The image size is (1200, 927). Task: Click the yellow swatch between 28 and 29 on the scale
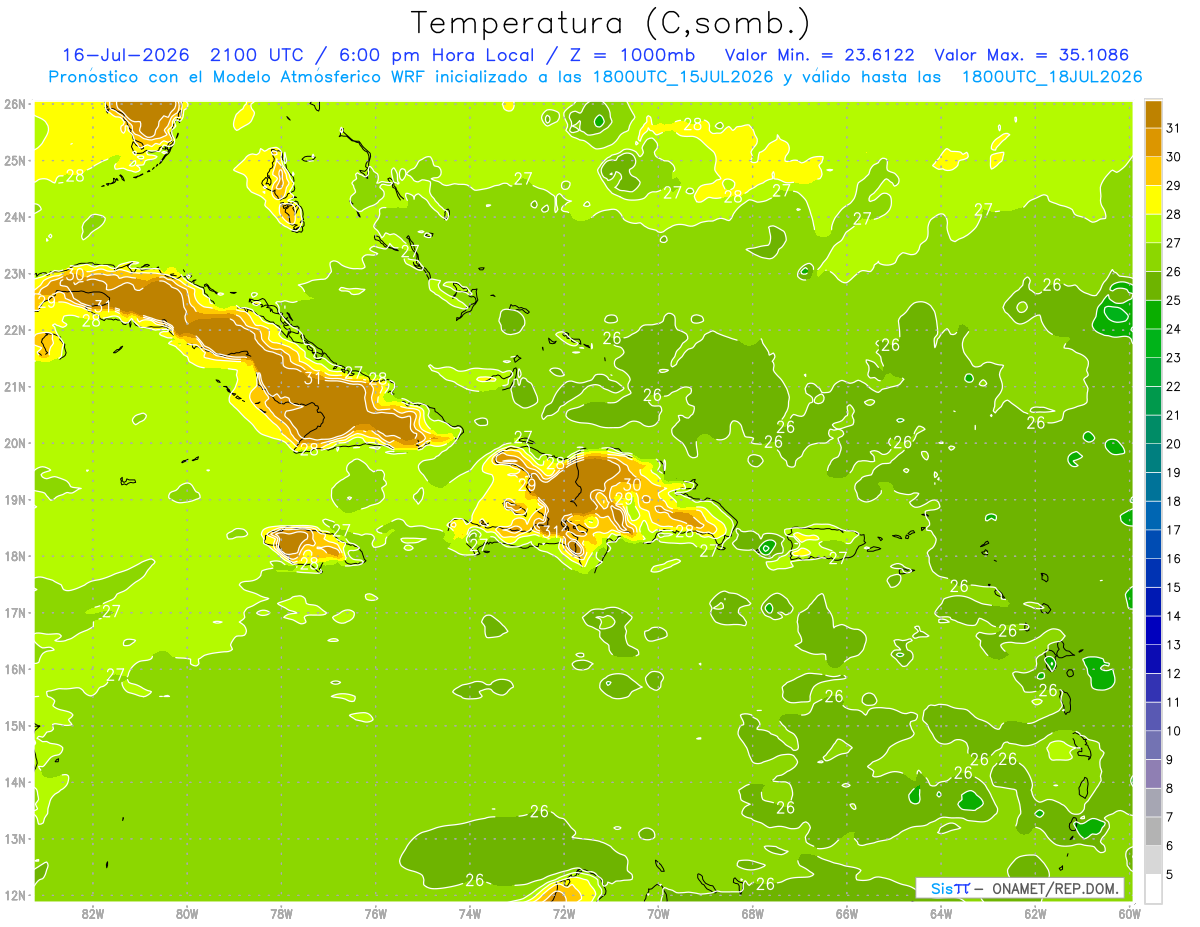point(1153,200)
